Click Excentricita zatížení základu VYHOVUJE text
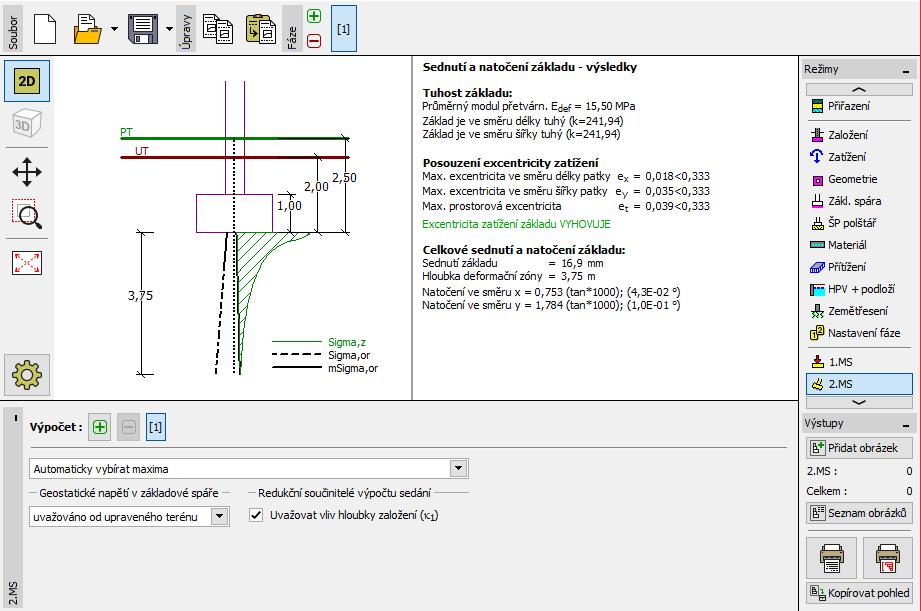 point(516,224)
